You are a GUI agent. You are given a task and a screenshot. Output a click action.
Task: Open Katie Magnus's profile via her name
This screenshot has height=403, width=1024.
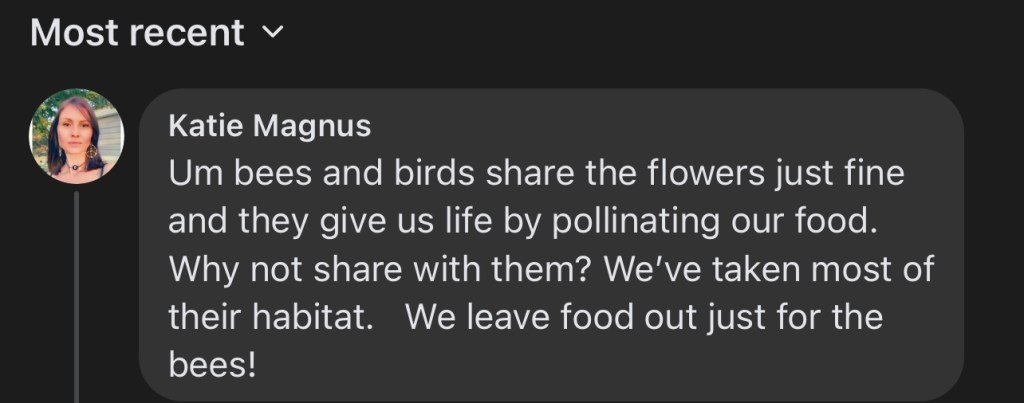269,126
